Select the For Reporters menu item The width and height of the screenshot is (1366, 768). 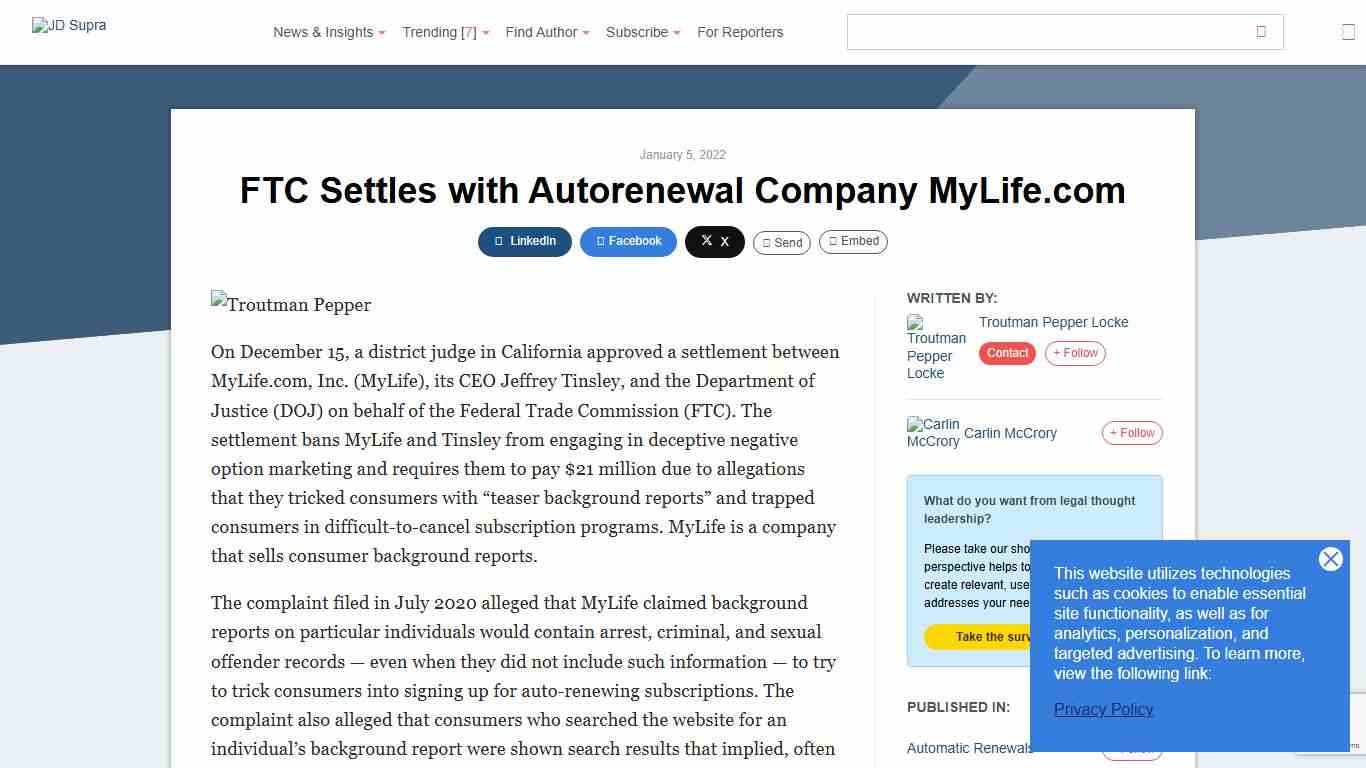point(740,32)
